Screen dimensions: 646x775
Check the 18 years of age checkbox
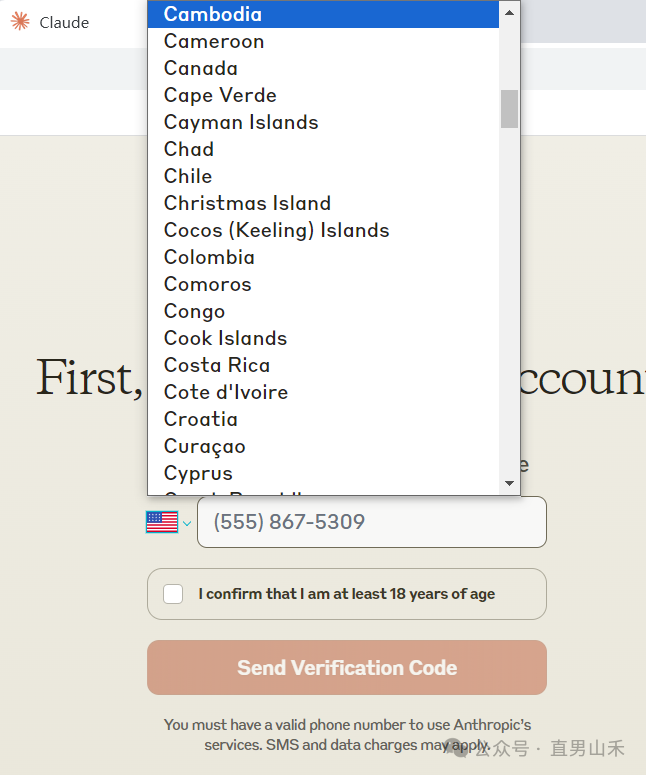pyautogui.click(x=173, y=594)
